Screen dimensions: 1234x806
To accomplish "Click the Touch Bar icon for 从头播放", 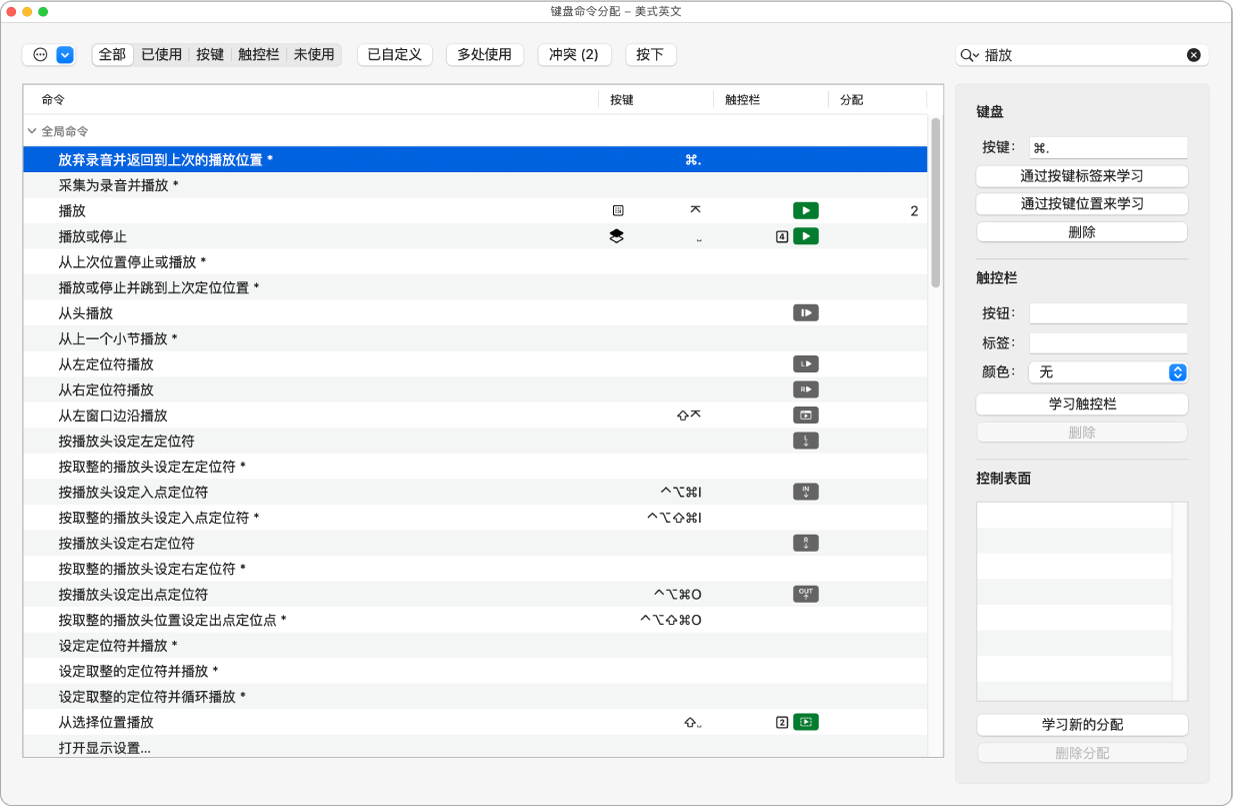I will [x=806, y=312].
